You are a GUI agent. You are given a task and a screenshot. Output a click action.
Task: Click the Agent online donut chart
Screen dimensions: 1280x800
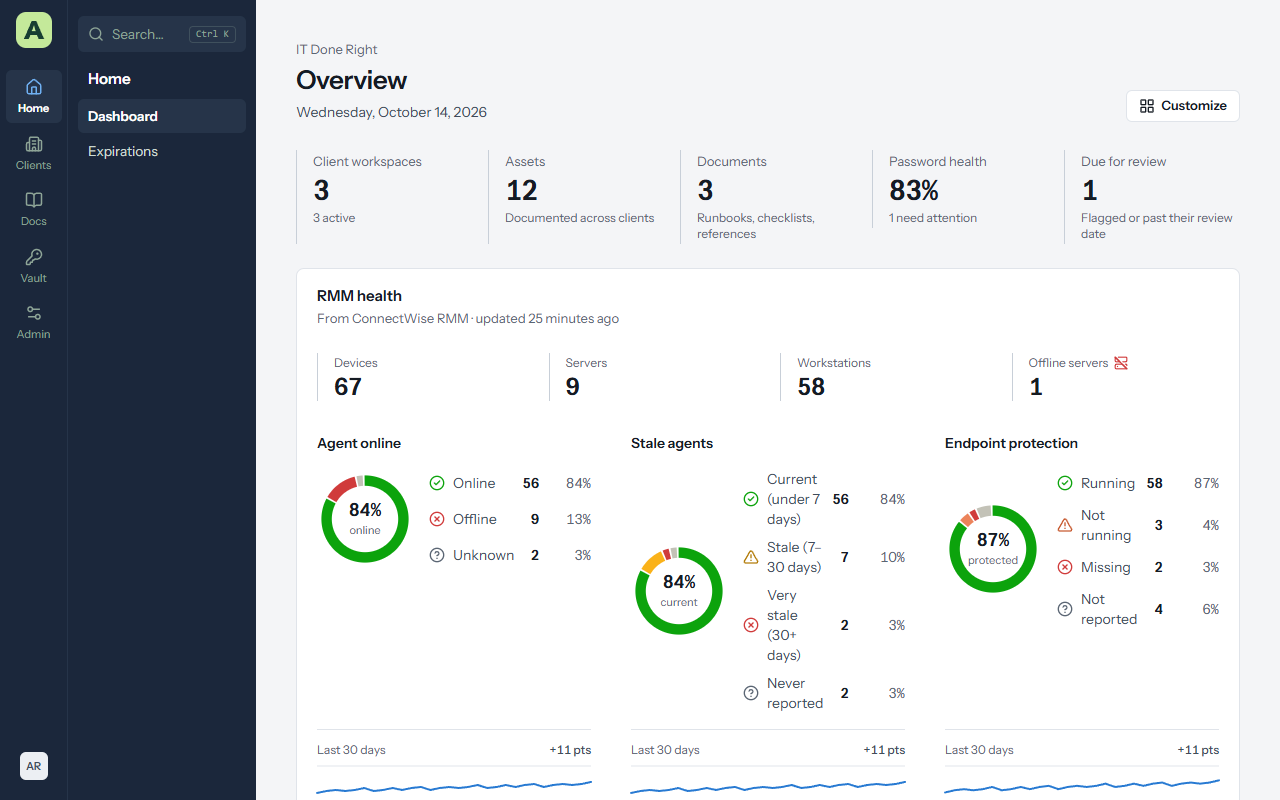tap(365, 519)
